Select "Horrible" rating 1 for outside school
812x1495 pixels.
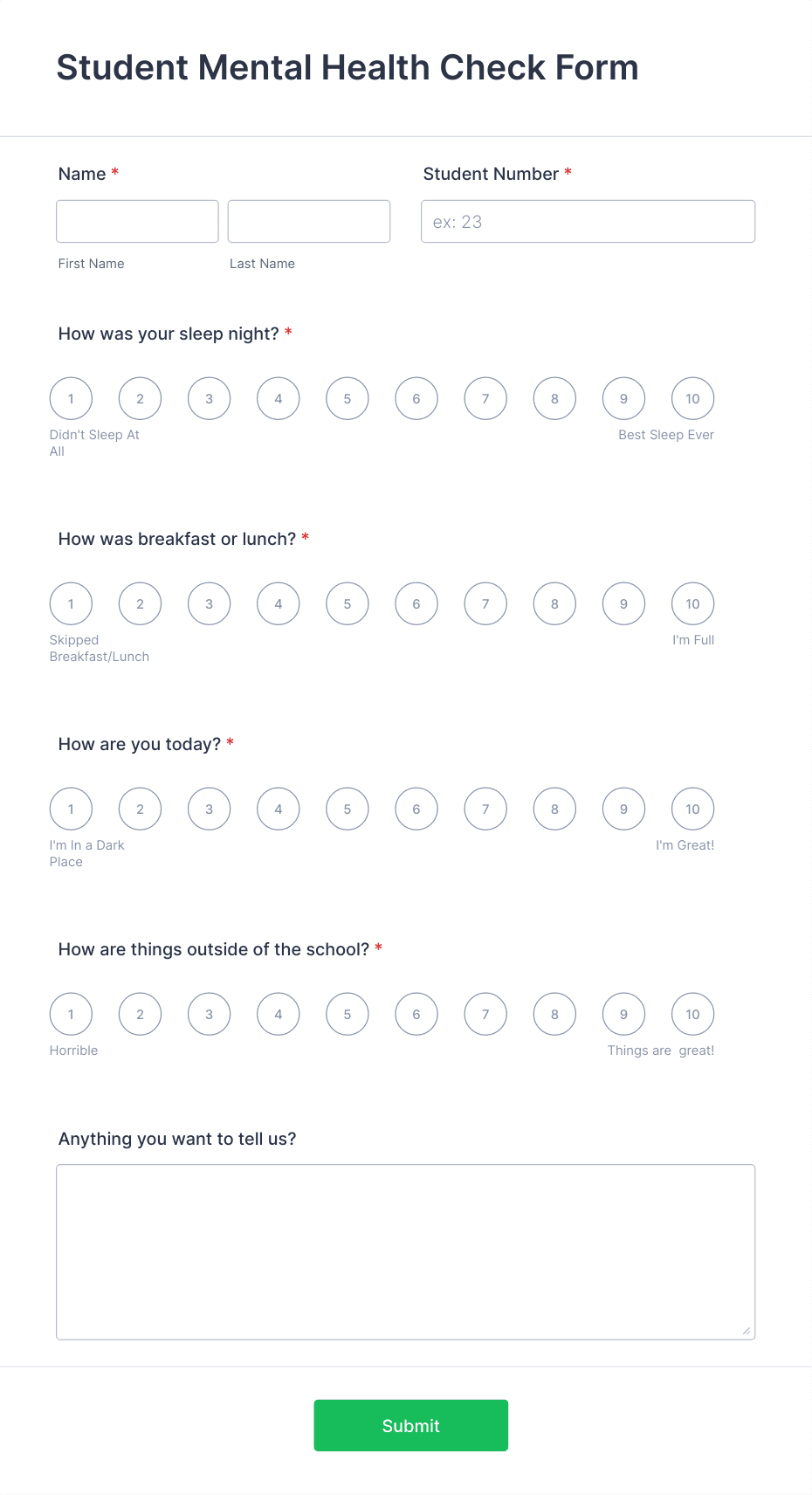71,1014
